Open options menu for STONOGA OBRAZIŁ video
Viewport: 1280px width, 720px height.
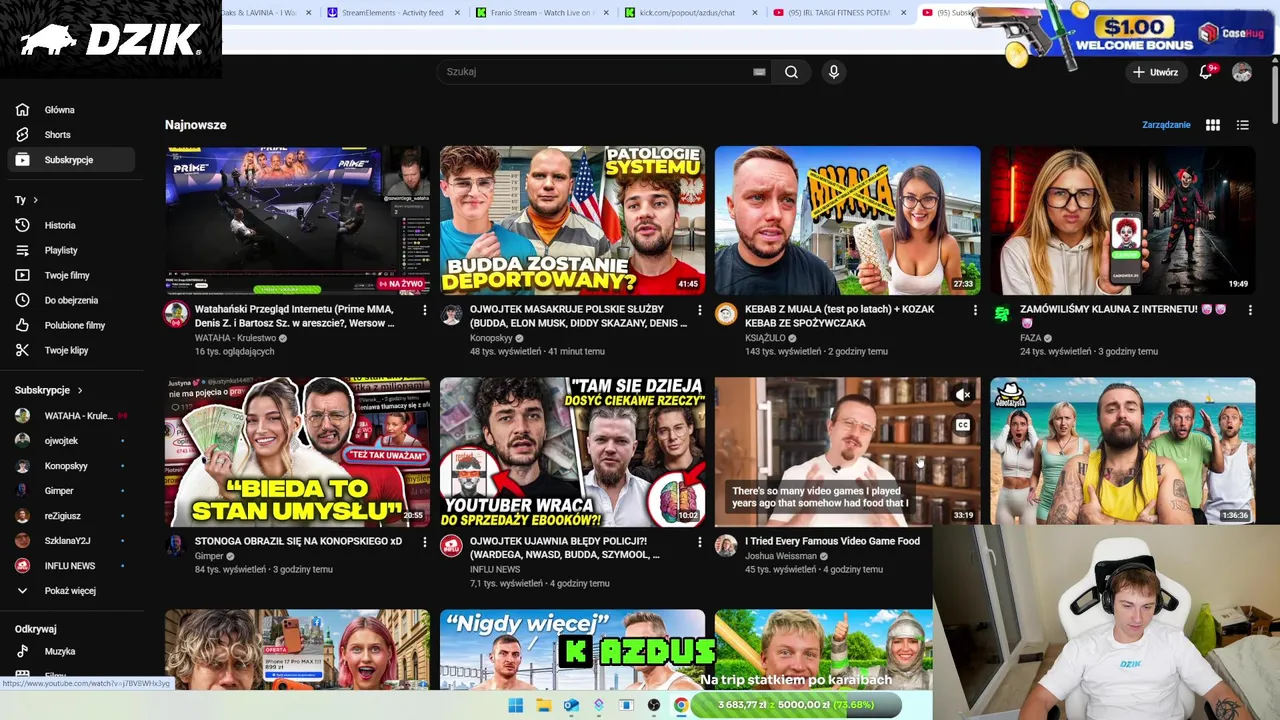pyautogui.click(x=425, y=542)
